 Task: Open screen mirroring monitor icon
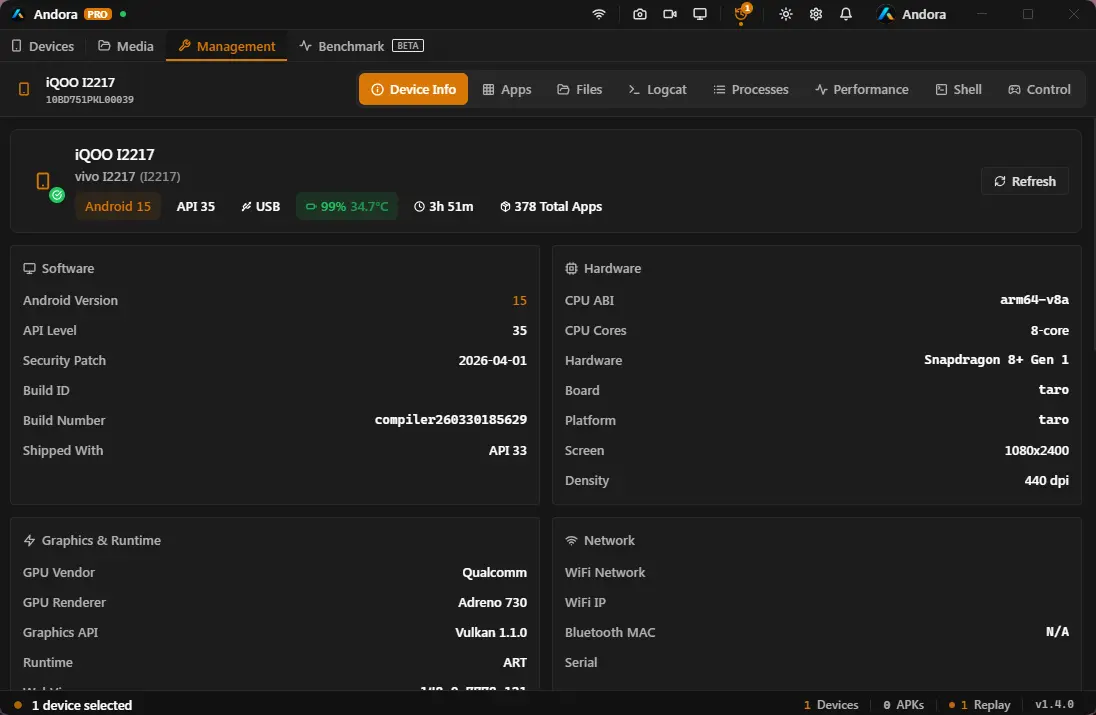coord(700,14)
